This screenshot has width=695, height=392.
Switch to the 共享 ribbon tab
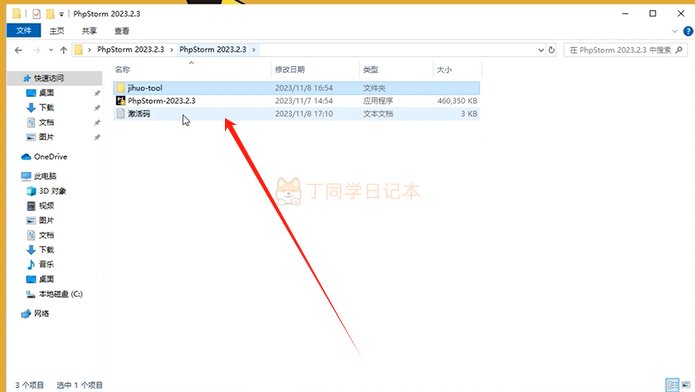[89, 31]
